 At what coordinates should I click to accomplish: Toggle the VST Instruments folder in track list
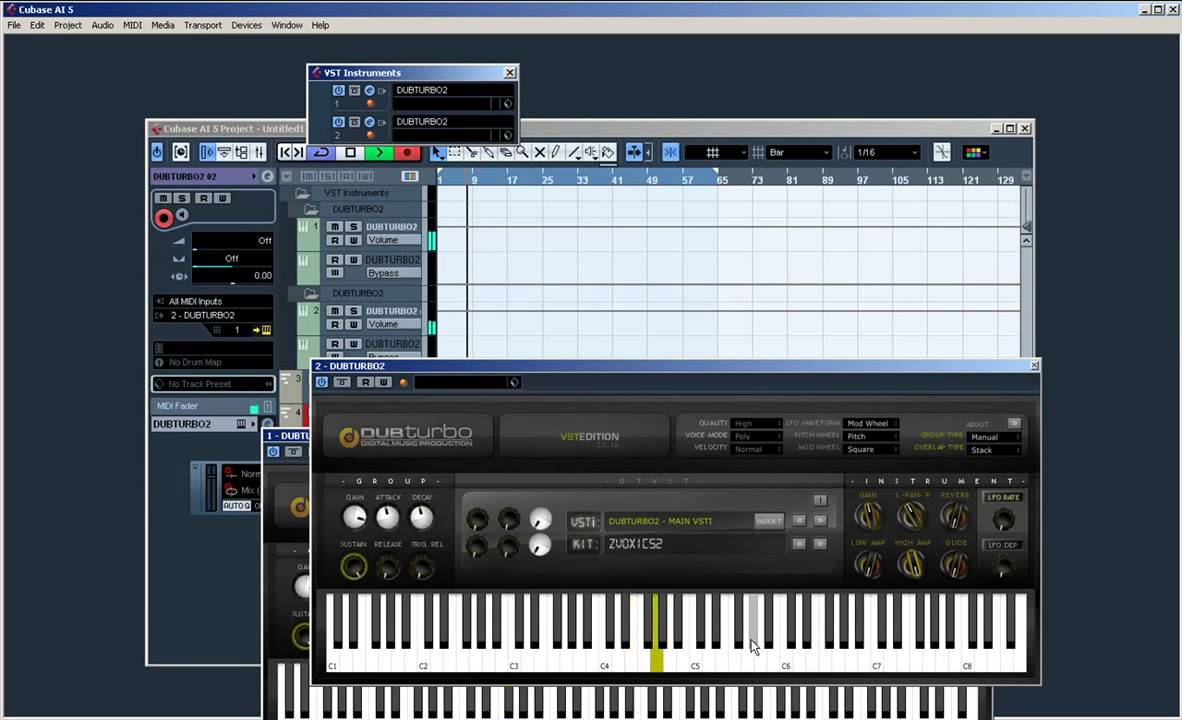pyautogui.click(x=302, y=193)
